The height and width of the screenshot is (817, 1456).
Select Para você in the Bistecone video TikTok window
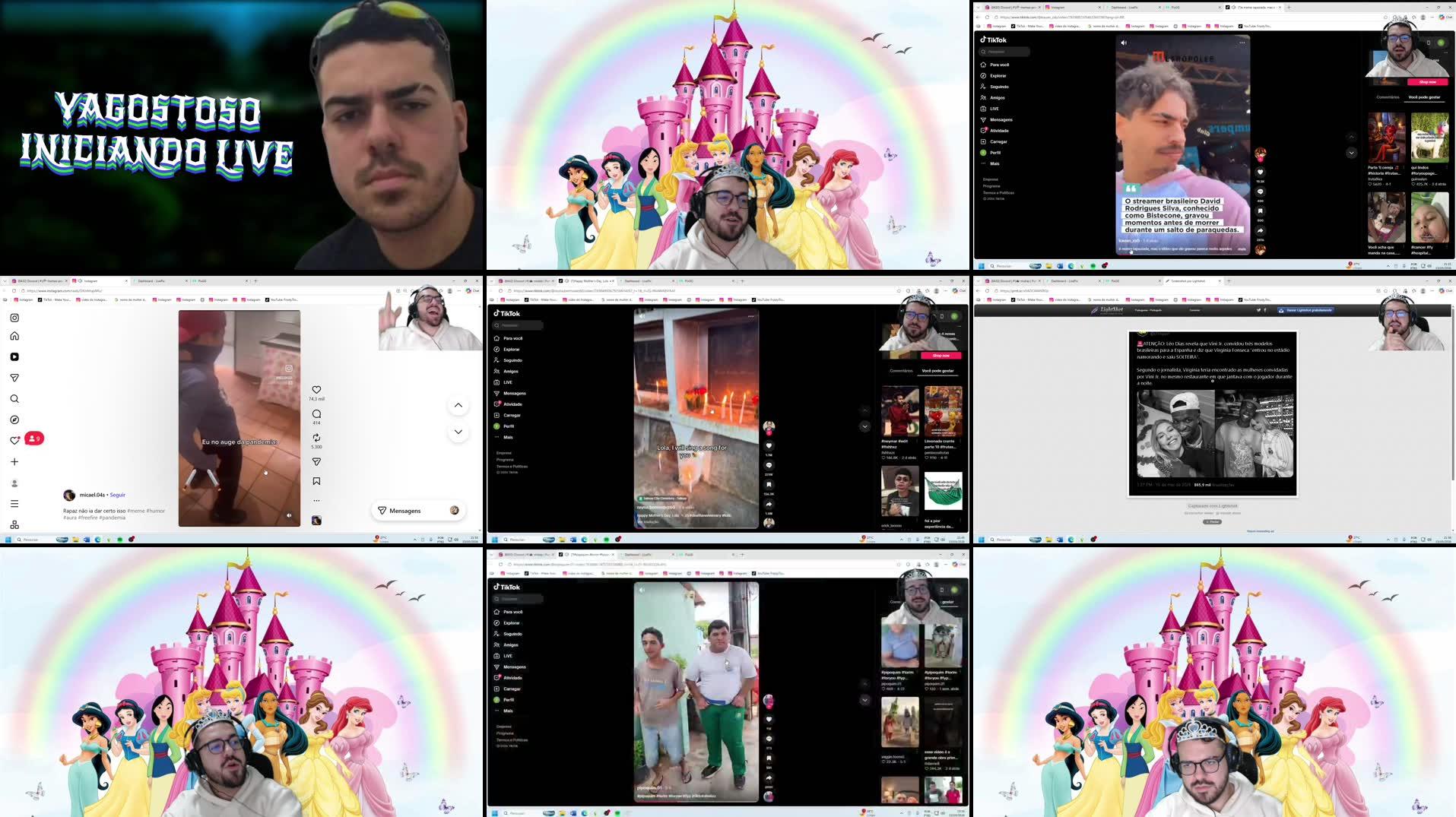point(995,65)
